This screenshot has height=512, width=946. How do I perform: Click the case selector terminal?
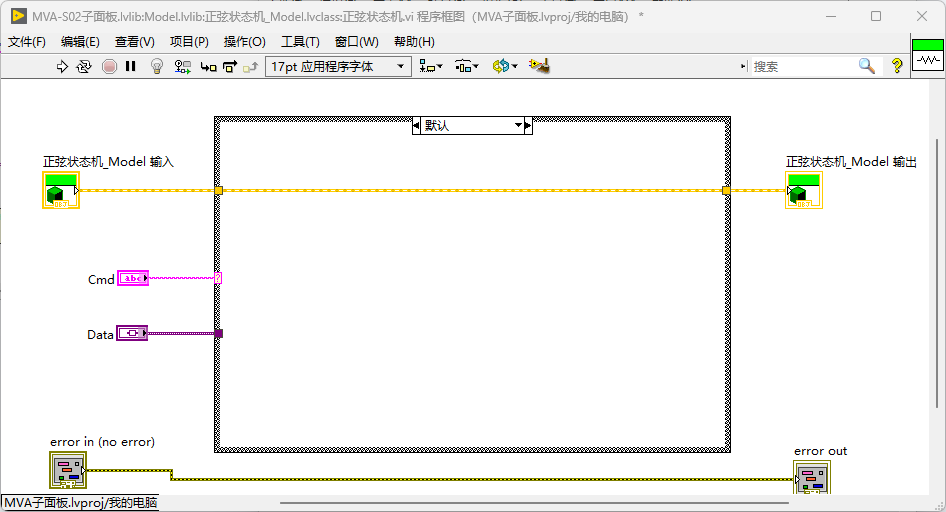pos(218,278)
